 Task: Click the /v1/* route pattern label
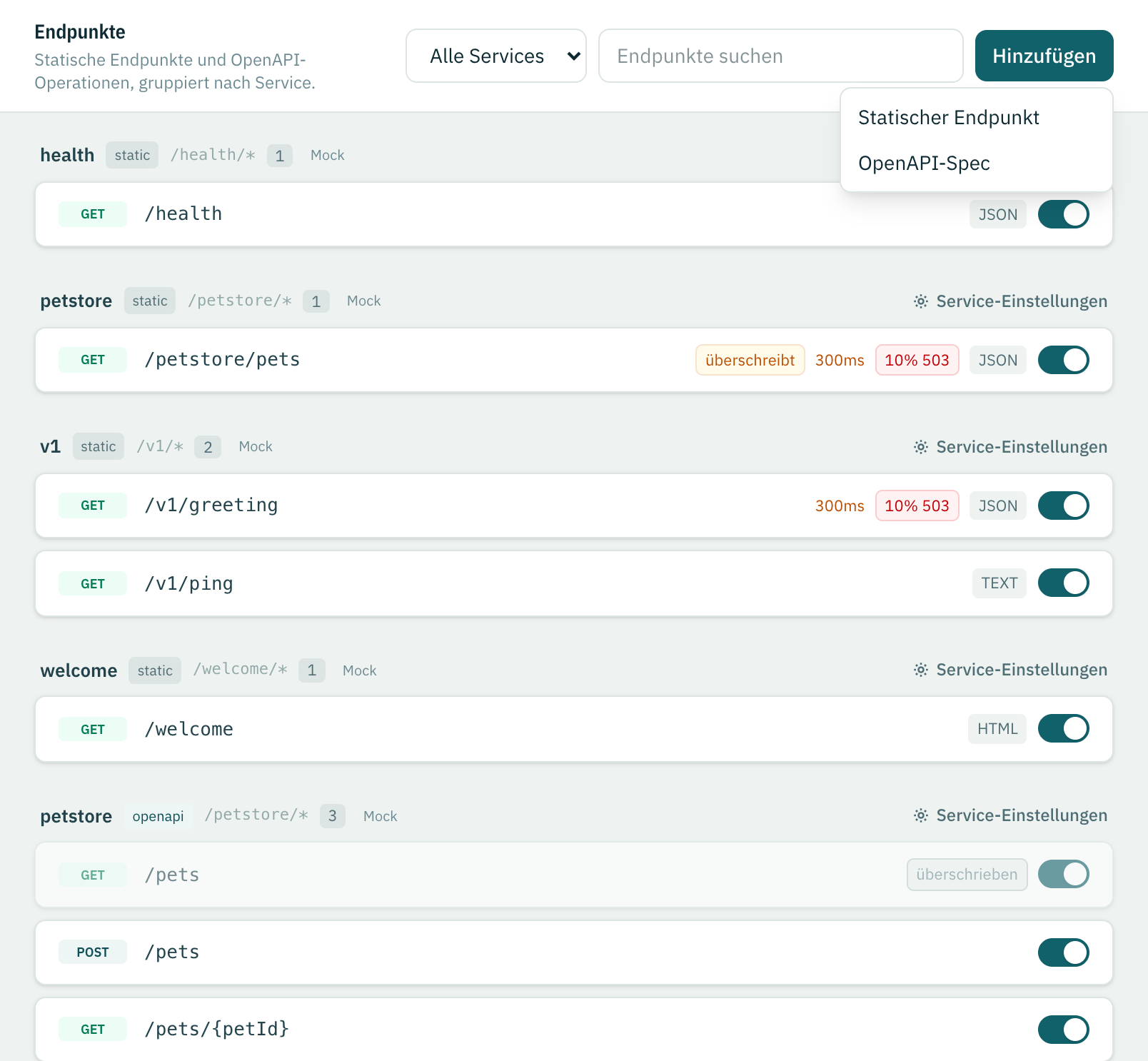pyautogui.click(x=160, y=446)
